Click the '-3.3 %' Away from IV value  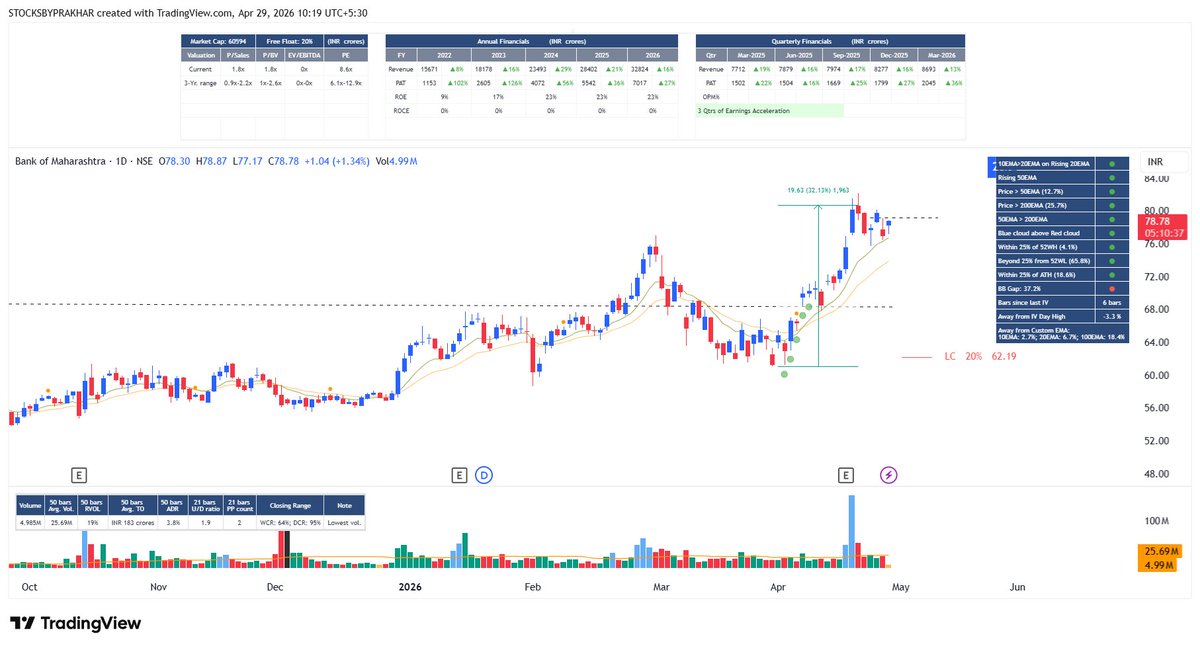(1112, 316)
